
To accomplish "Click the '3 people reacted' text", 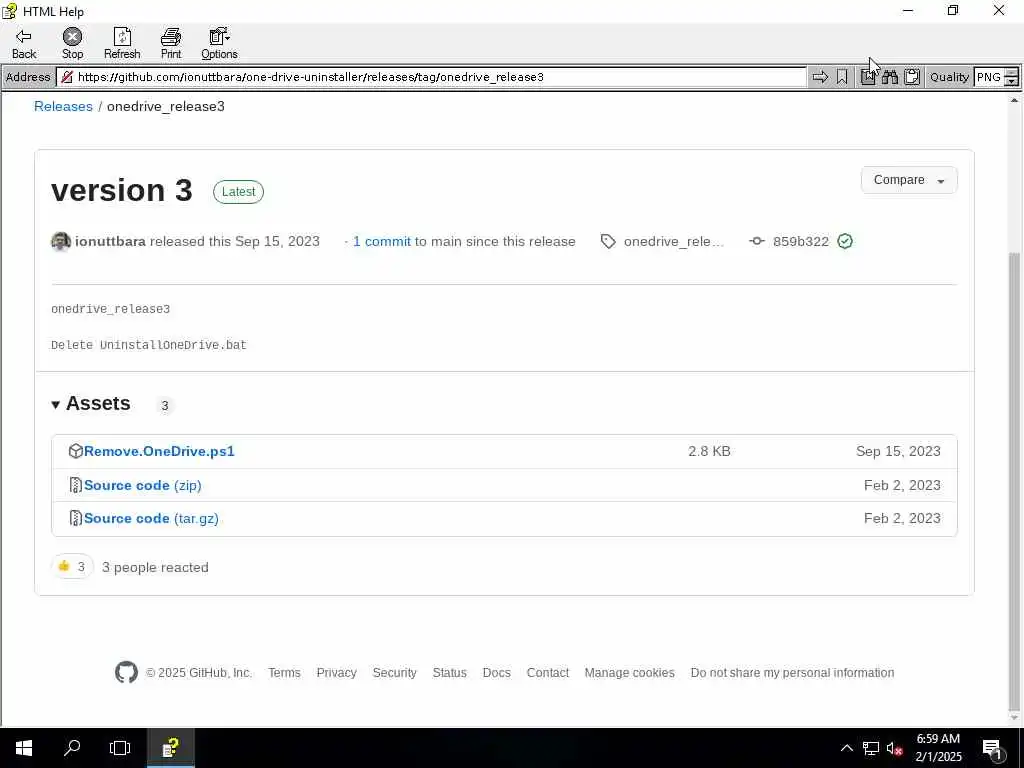I will click(x=155, y=568).
